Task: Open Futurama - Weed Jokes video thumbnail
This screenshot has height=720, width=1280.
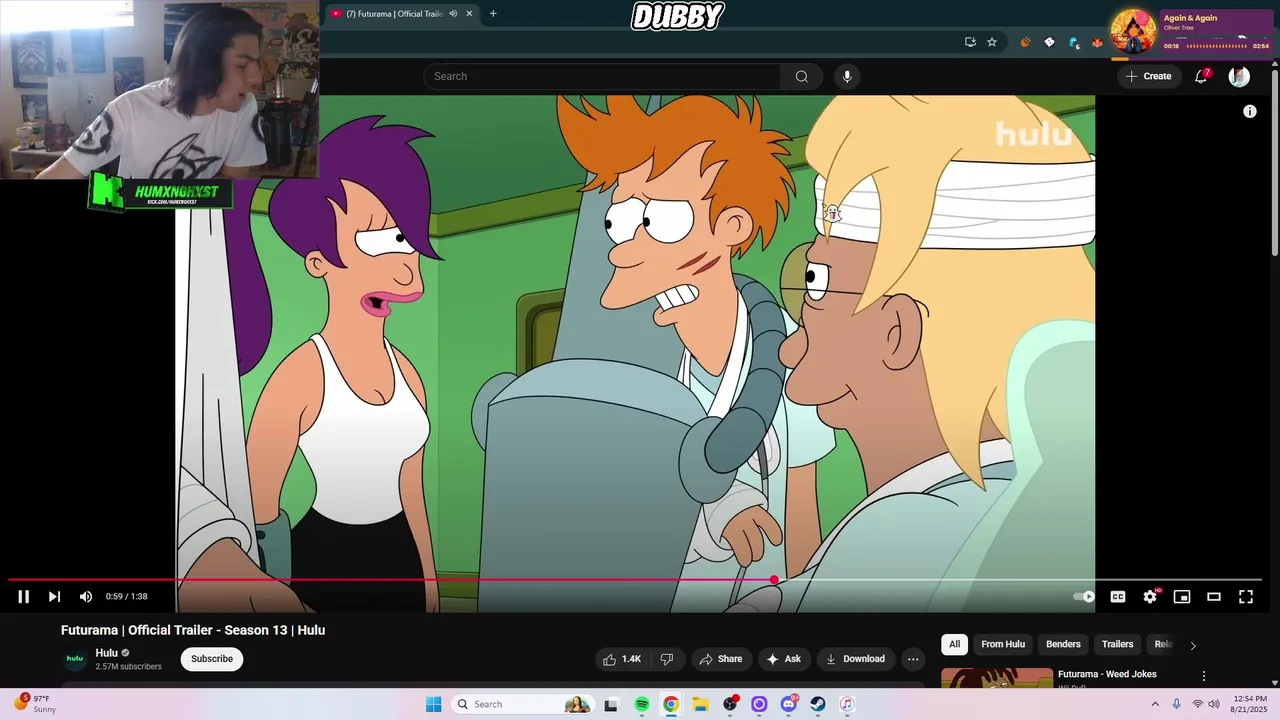Action: coord(997,678)
